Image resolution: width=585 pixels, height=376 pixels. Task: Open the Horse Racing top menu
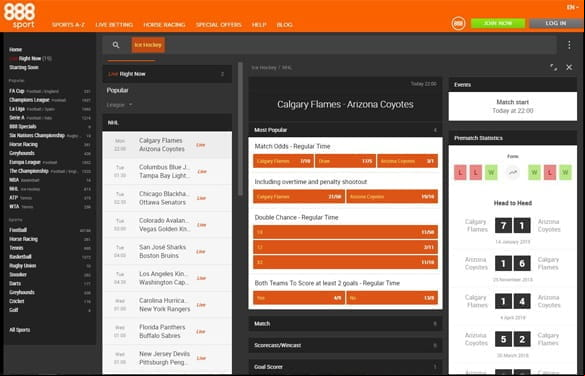coord(164,25)
